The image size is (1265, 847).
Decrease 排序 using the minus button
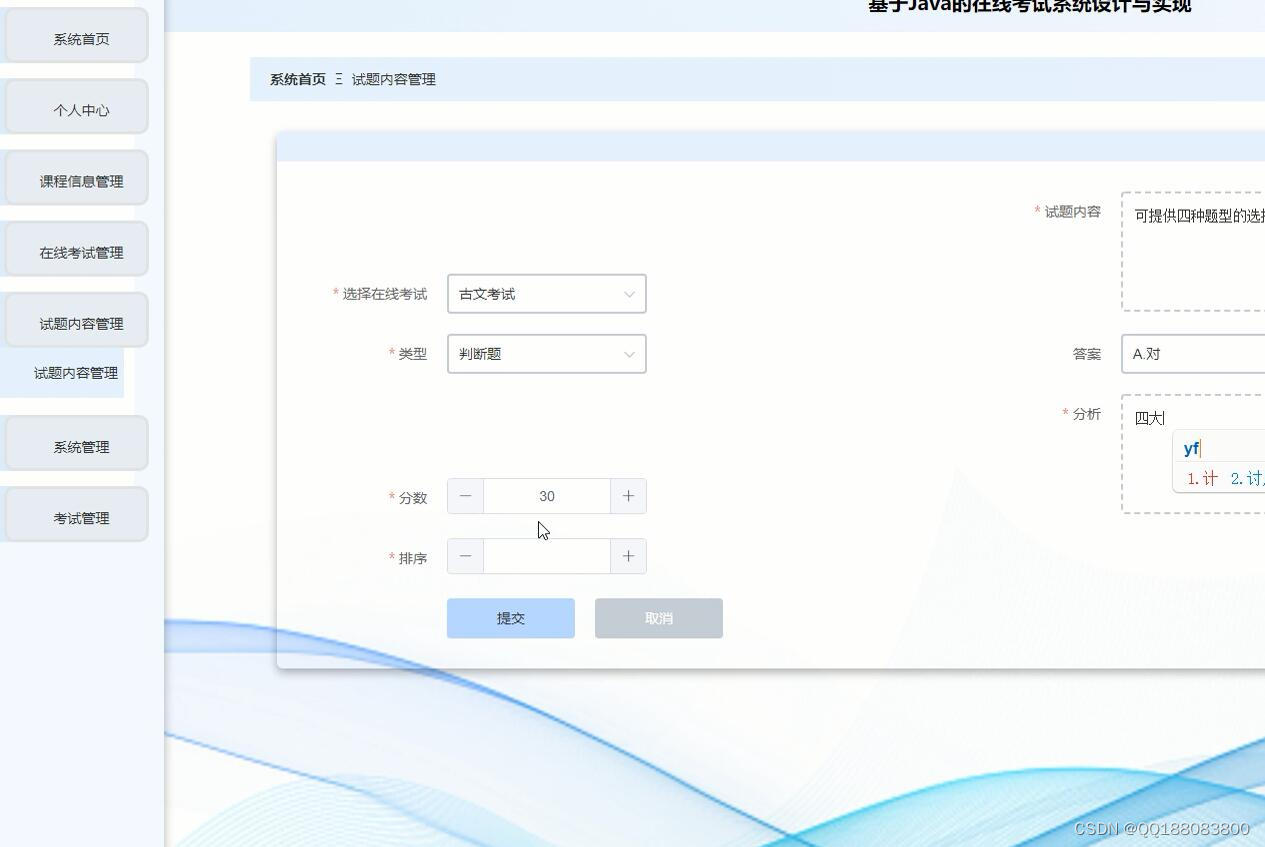point(464,555)
